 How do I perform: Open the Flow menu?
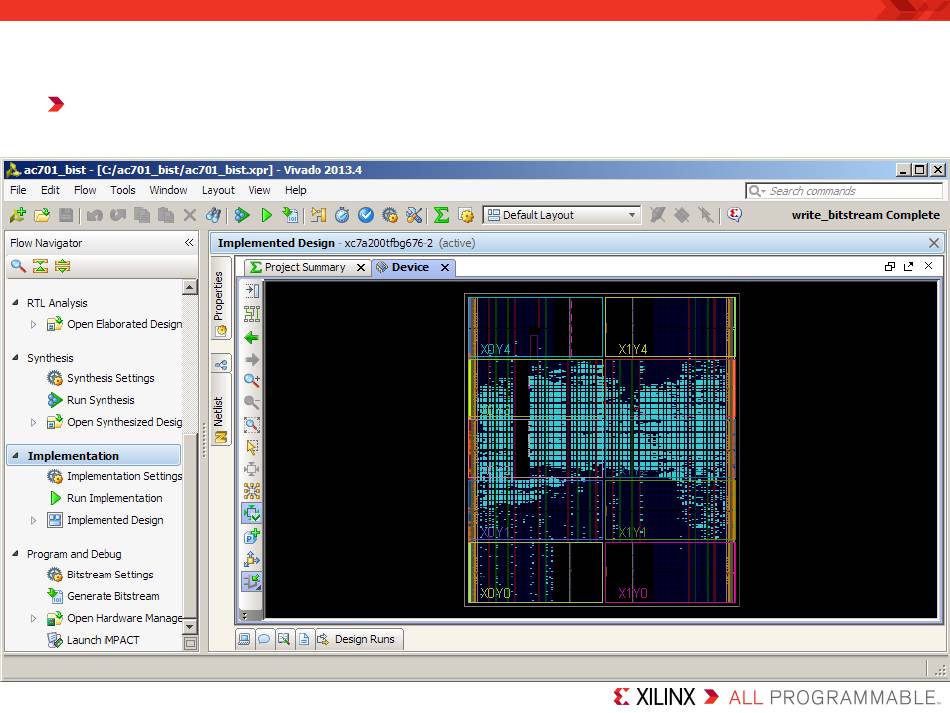click(85, 190)
